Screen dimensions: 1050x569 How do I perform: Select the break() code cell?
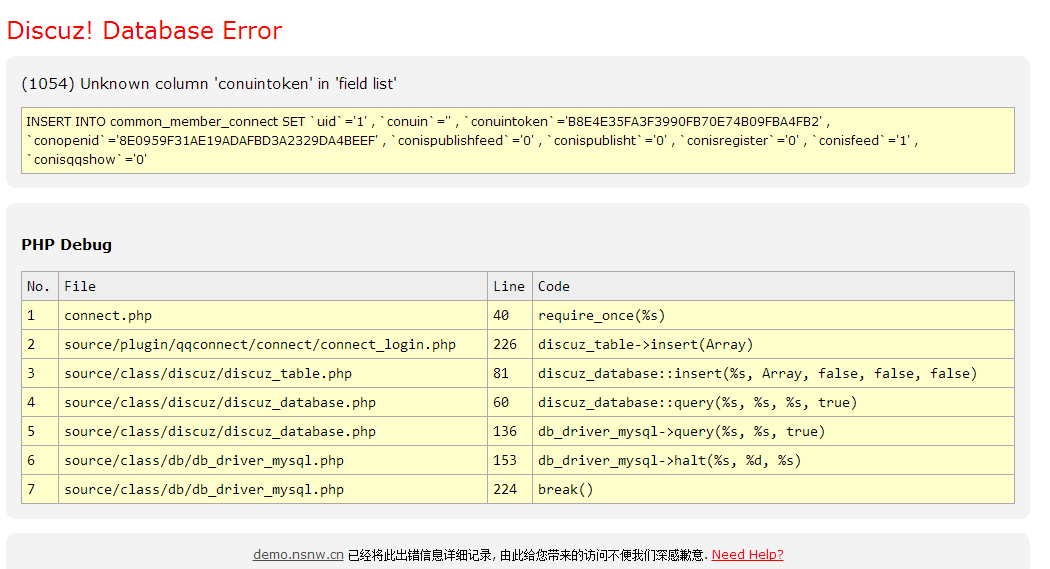773,489
